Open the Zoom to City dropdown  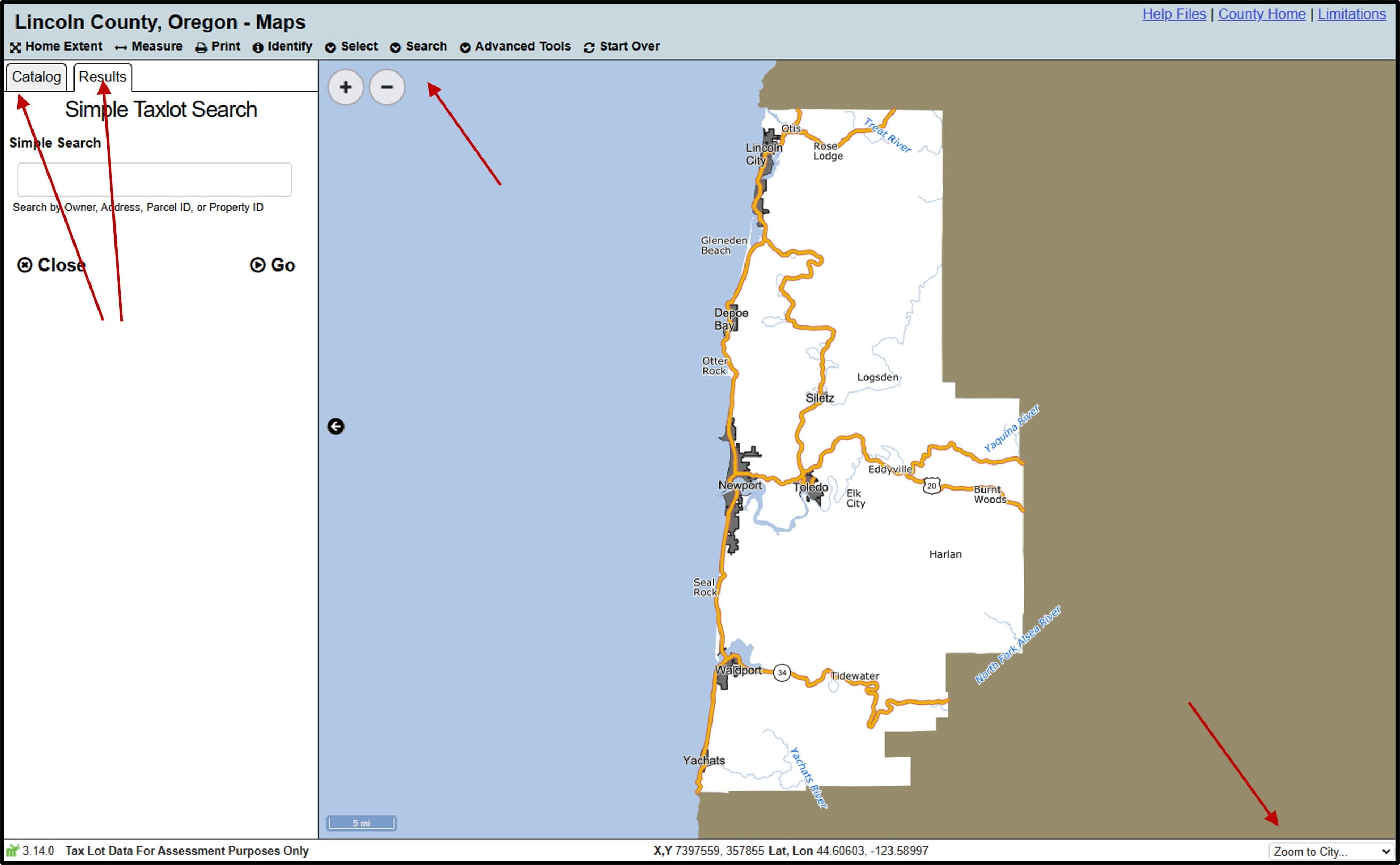coord(1331,851)
